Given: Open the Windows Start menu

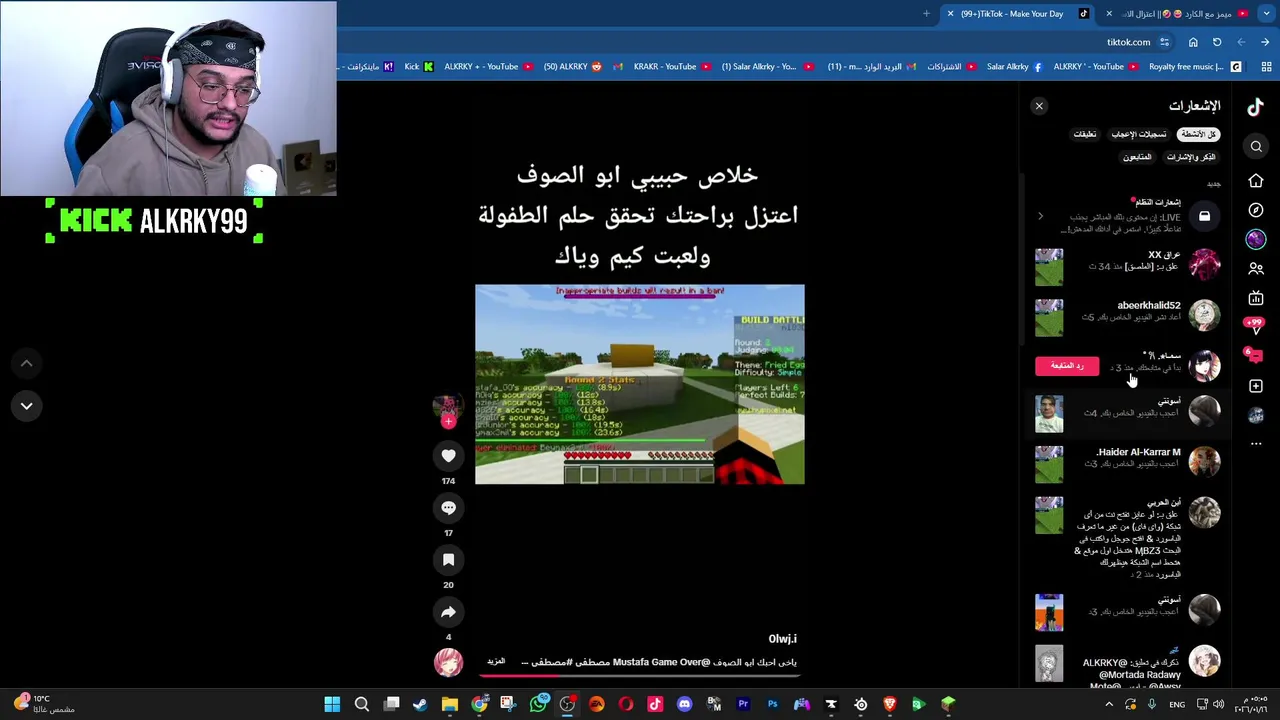Looking at the screenshot, I should (332, 705).
